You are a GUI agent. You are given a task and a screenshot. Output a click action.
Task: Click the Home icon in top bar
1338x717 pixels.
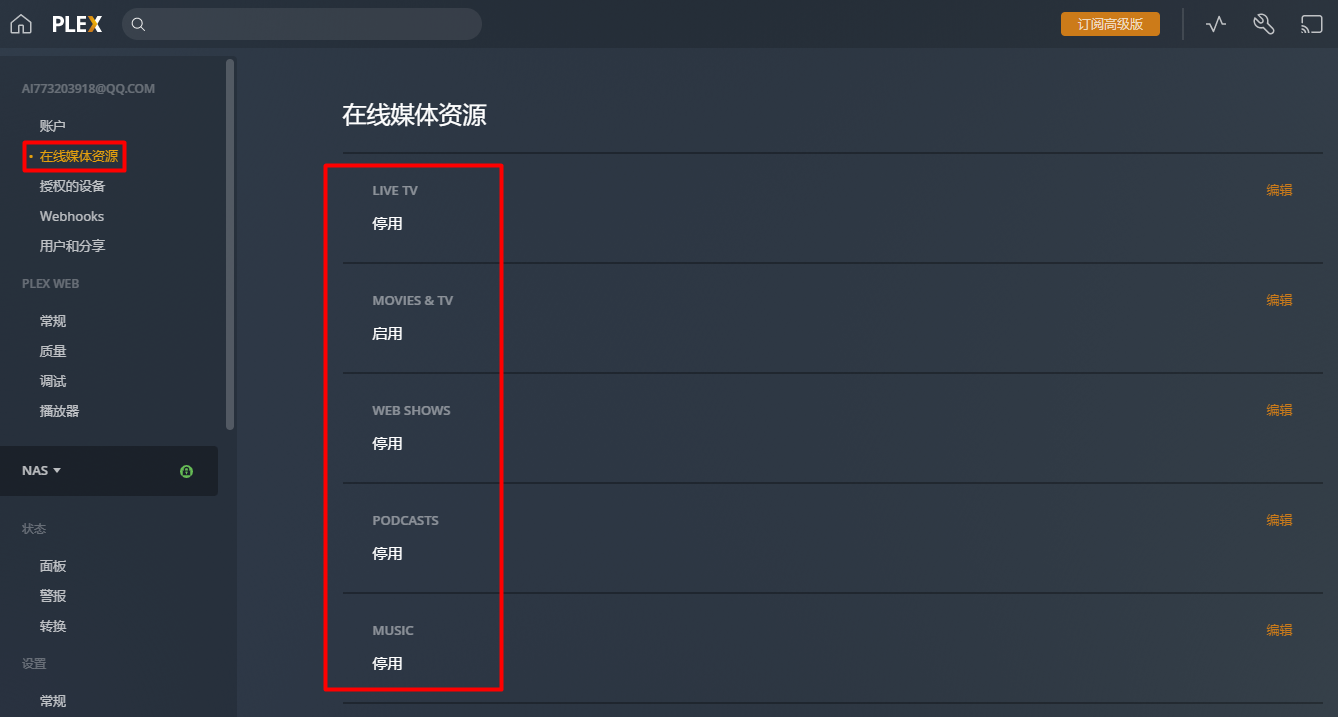(21, 24)
